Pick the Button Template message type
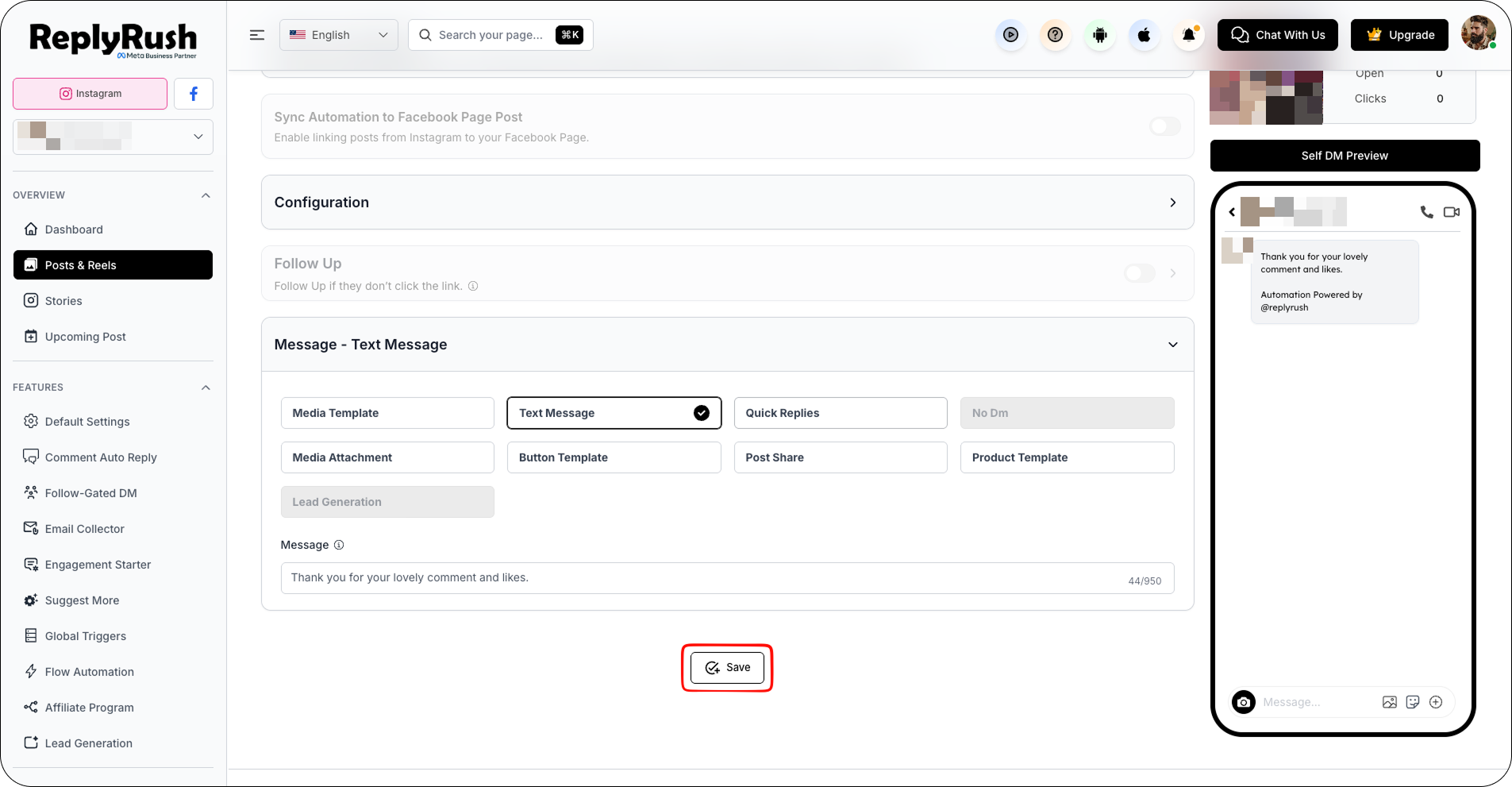1512x787 pixels. 614,457
